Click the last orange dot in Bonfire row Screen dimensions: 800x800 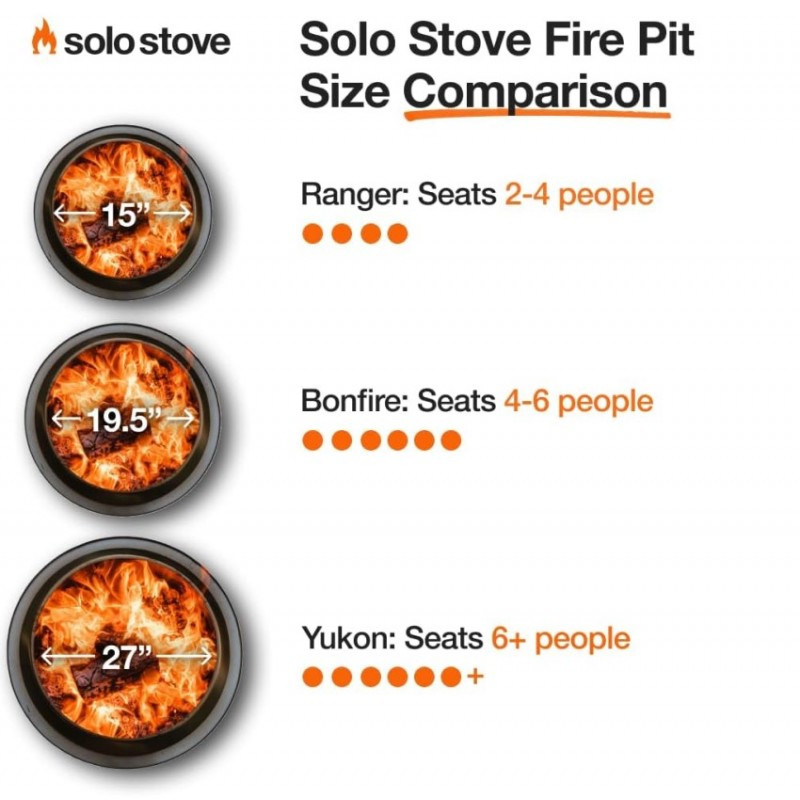(451, 440)
